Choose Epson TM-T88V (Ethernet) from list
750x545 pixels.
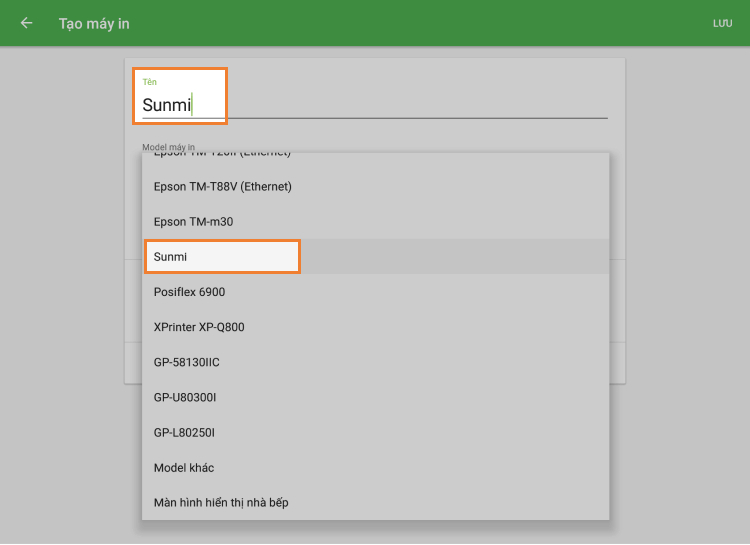point(222,186)
